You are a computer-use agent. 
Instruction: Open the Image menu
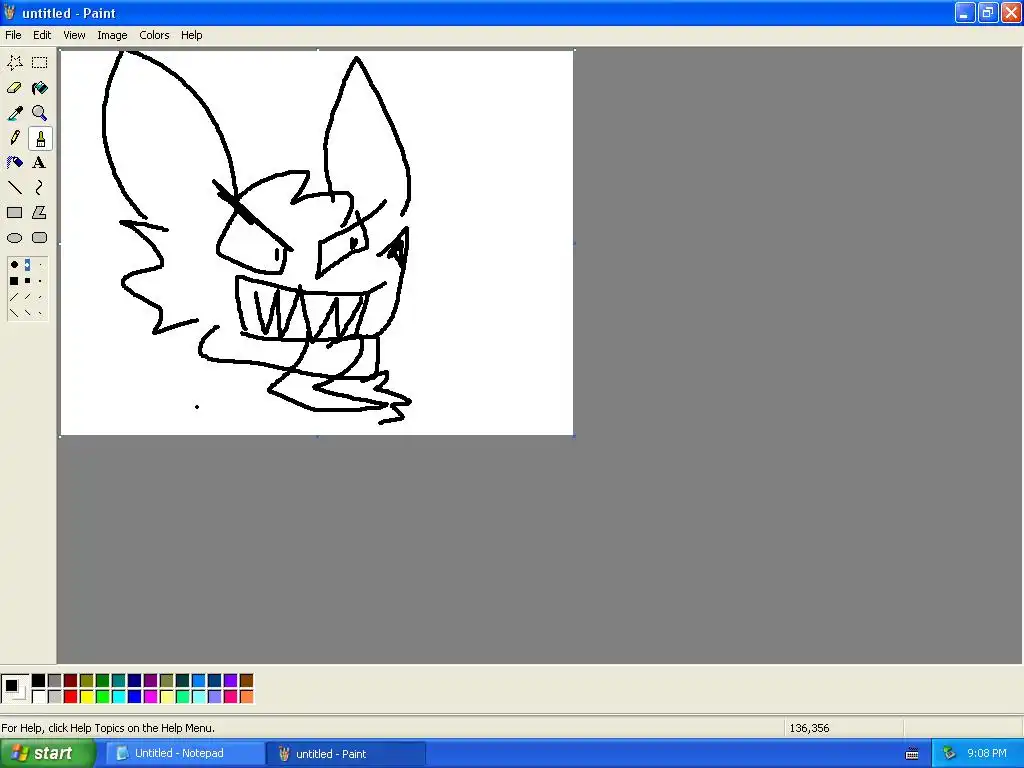click(112, 35)
